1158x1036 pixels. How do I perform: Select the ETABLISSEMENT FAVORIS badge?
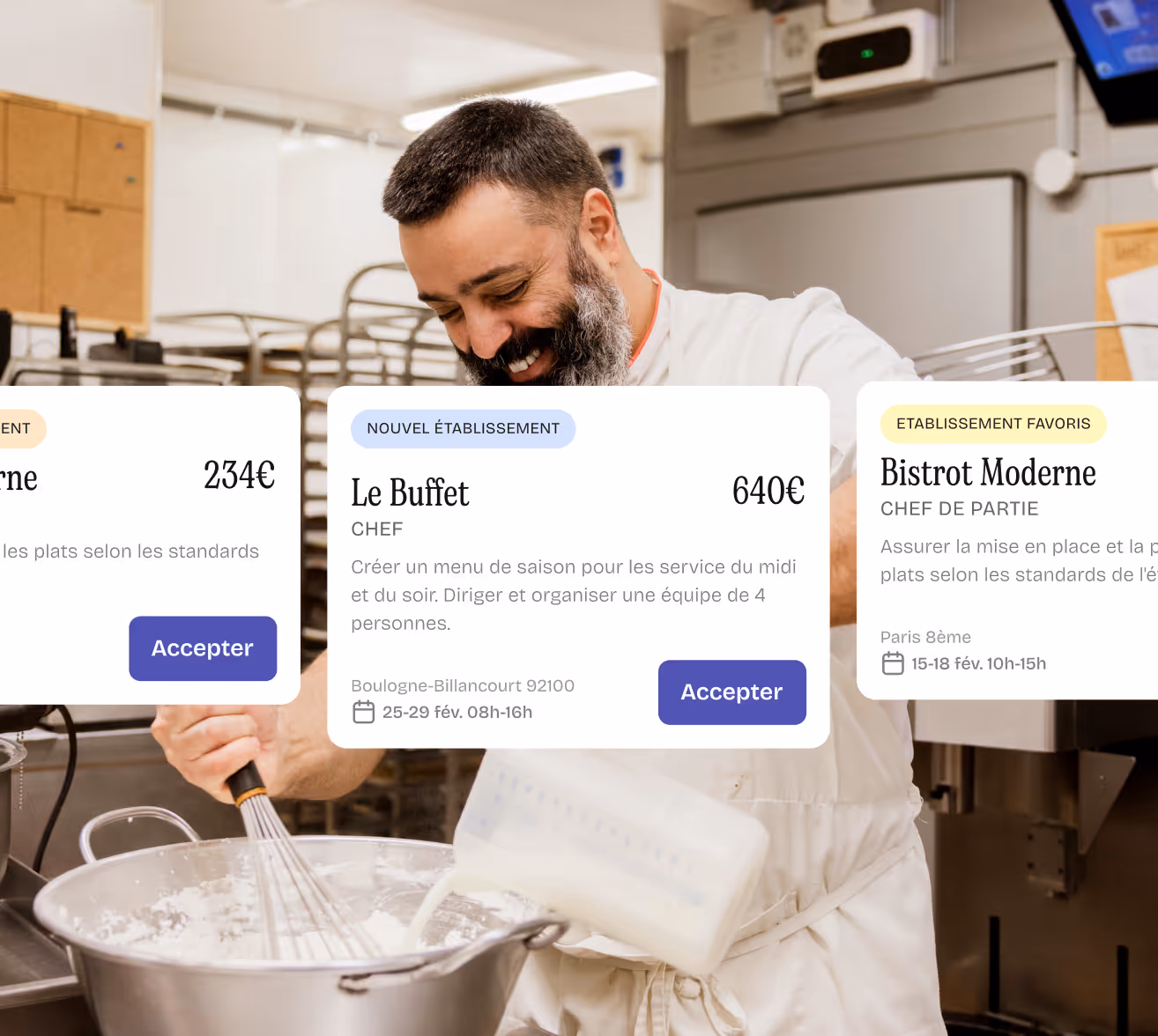993,424
